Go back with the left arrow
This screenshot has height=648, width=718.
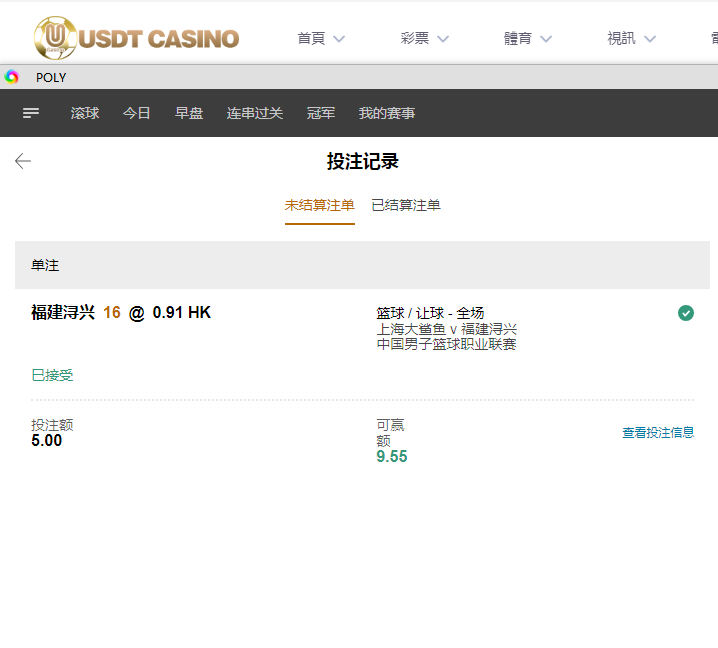click(x=23, y=161)
